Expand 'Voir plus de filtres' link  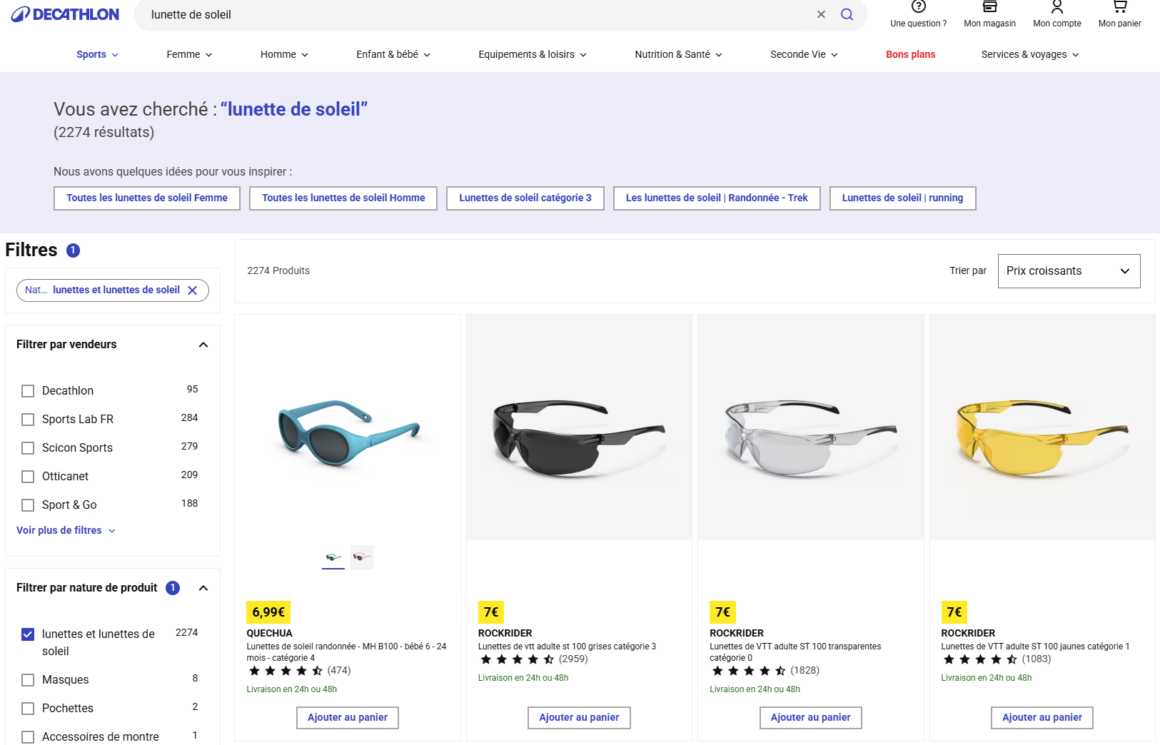[65, 530]
